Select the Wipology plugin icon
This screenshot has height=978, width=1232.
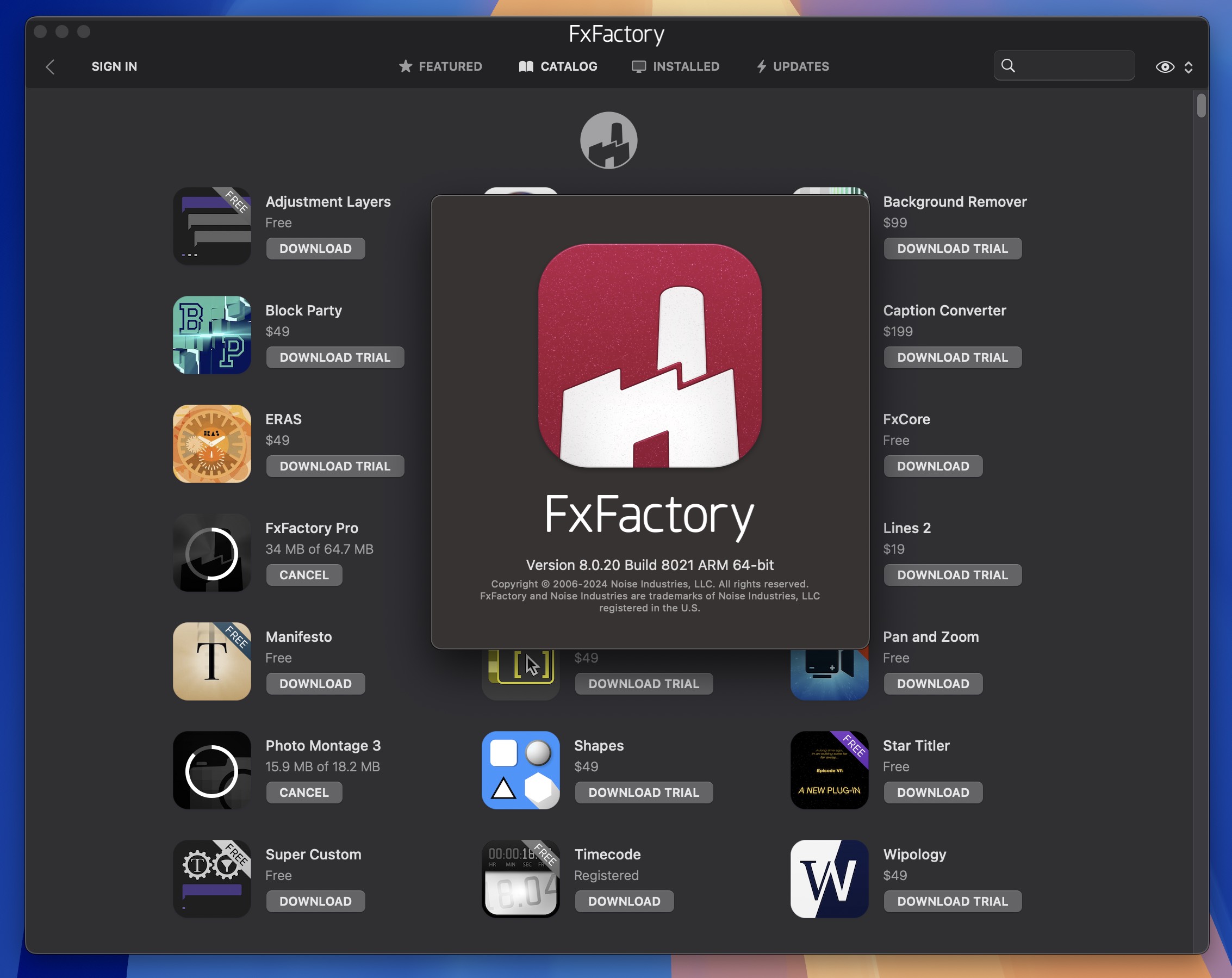(x=828, y=879)
